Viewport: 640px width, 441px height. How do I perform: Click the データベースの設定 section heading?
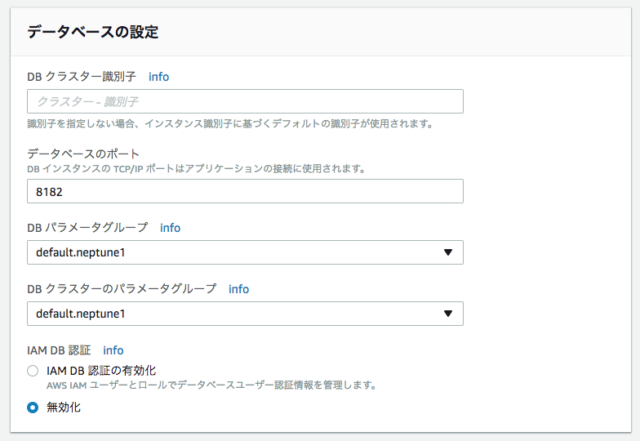click(93, 32)
